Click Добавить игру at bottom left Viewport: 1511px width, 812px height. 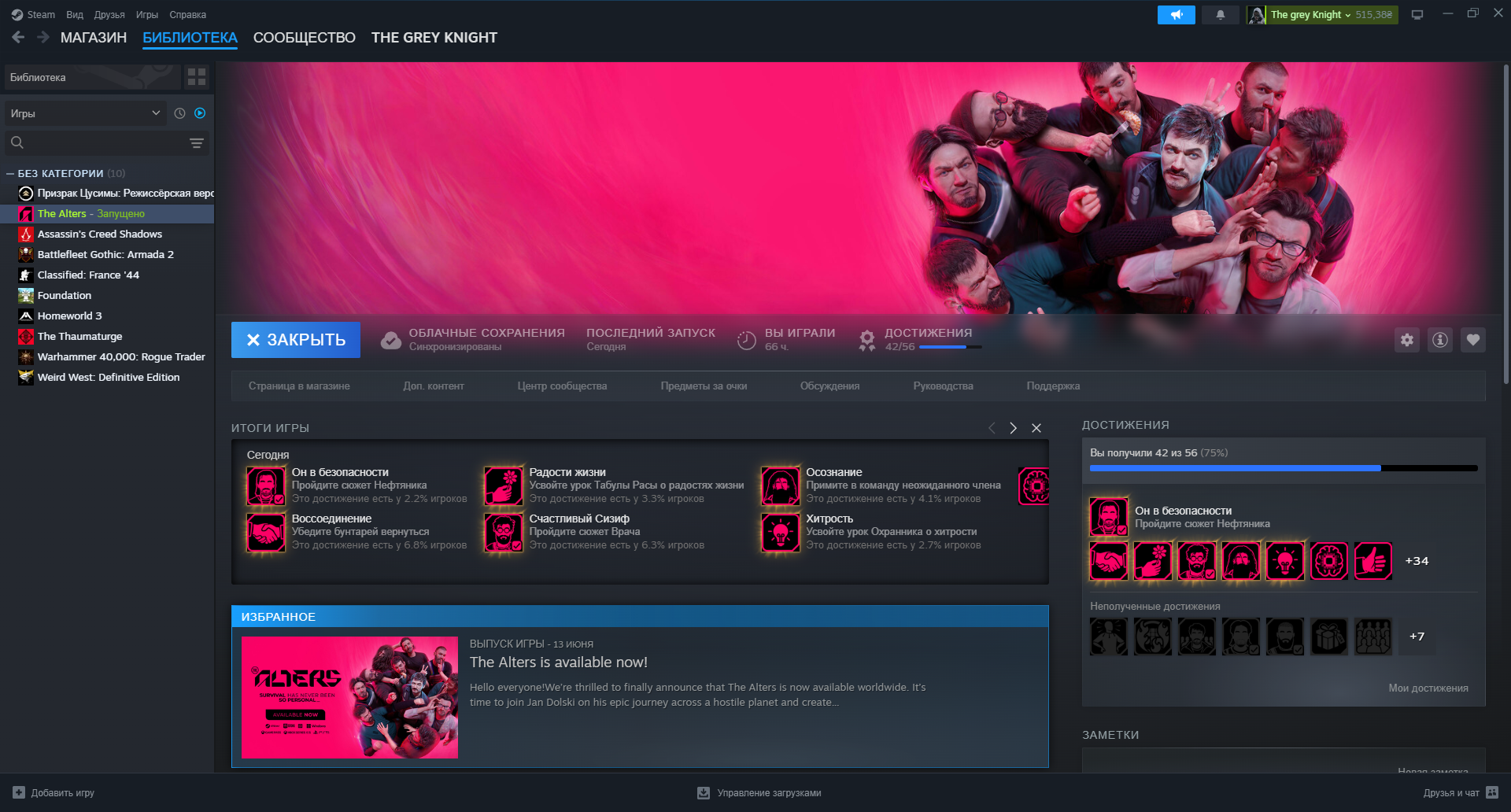tap(54, 793)
